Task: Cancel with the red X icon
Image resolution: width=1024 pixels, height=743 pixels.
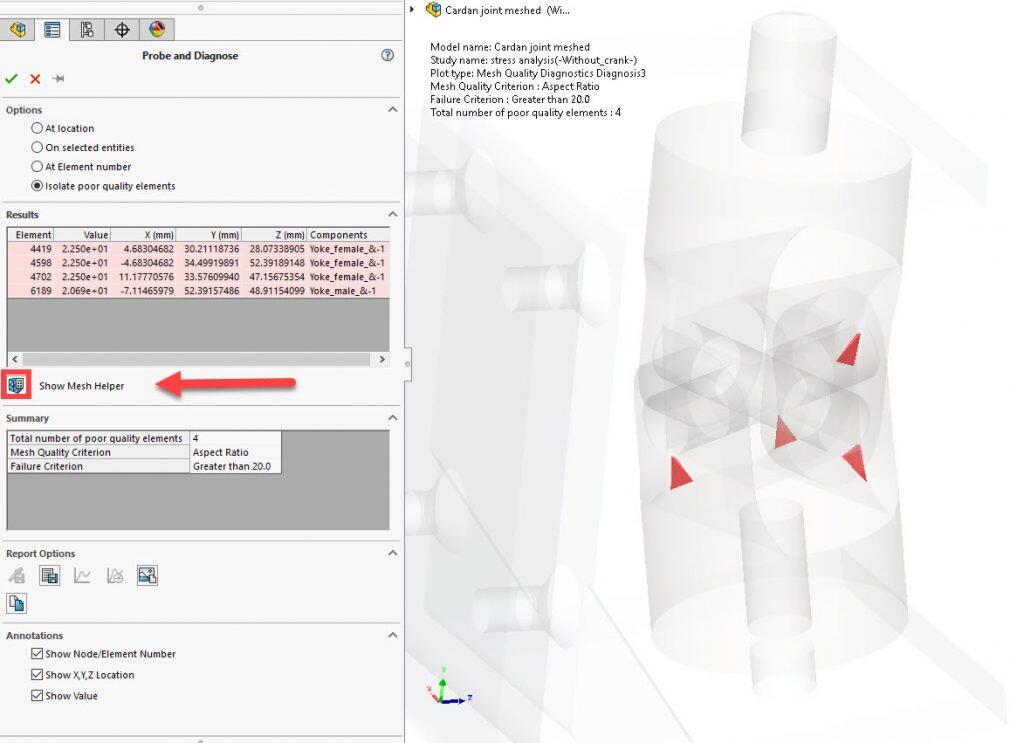Action: (35, 79)
